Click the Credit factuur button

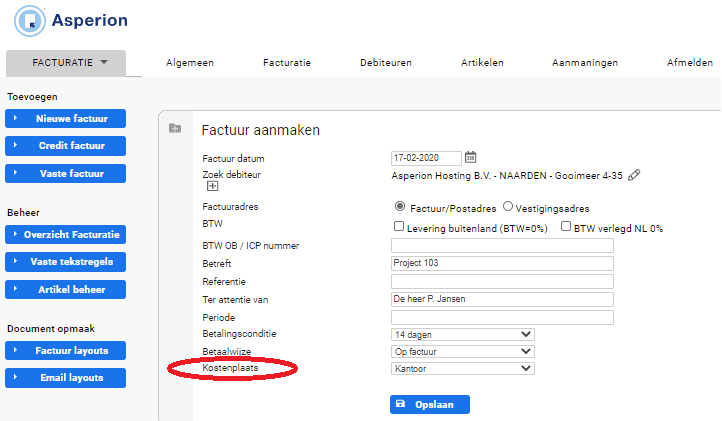[x=65, y=146]
